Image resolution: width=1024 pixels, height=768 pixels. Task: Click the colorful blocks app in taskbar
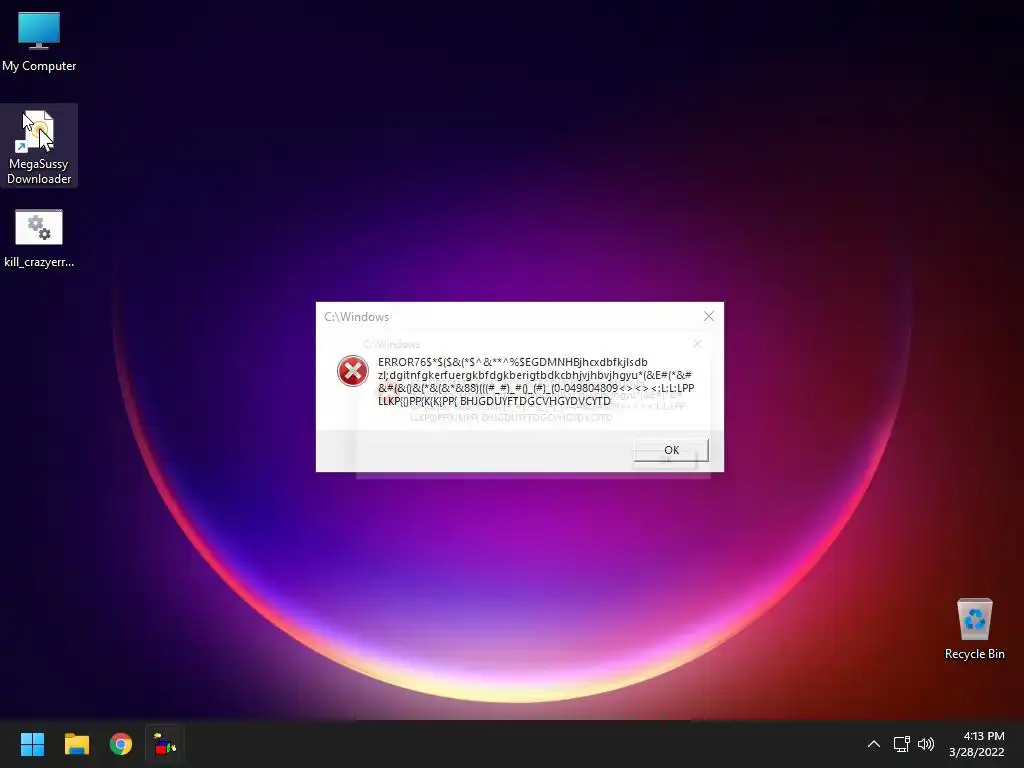point(165,744)
